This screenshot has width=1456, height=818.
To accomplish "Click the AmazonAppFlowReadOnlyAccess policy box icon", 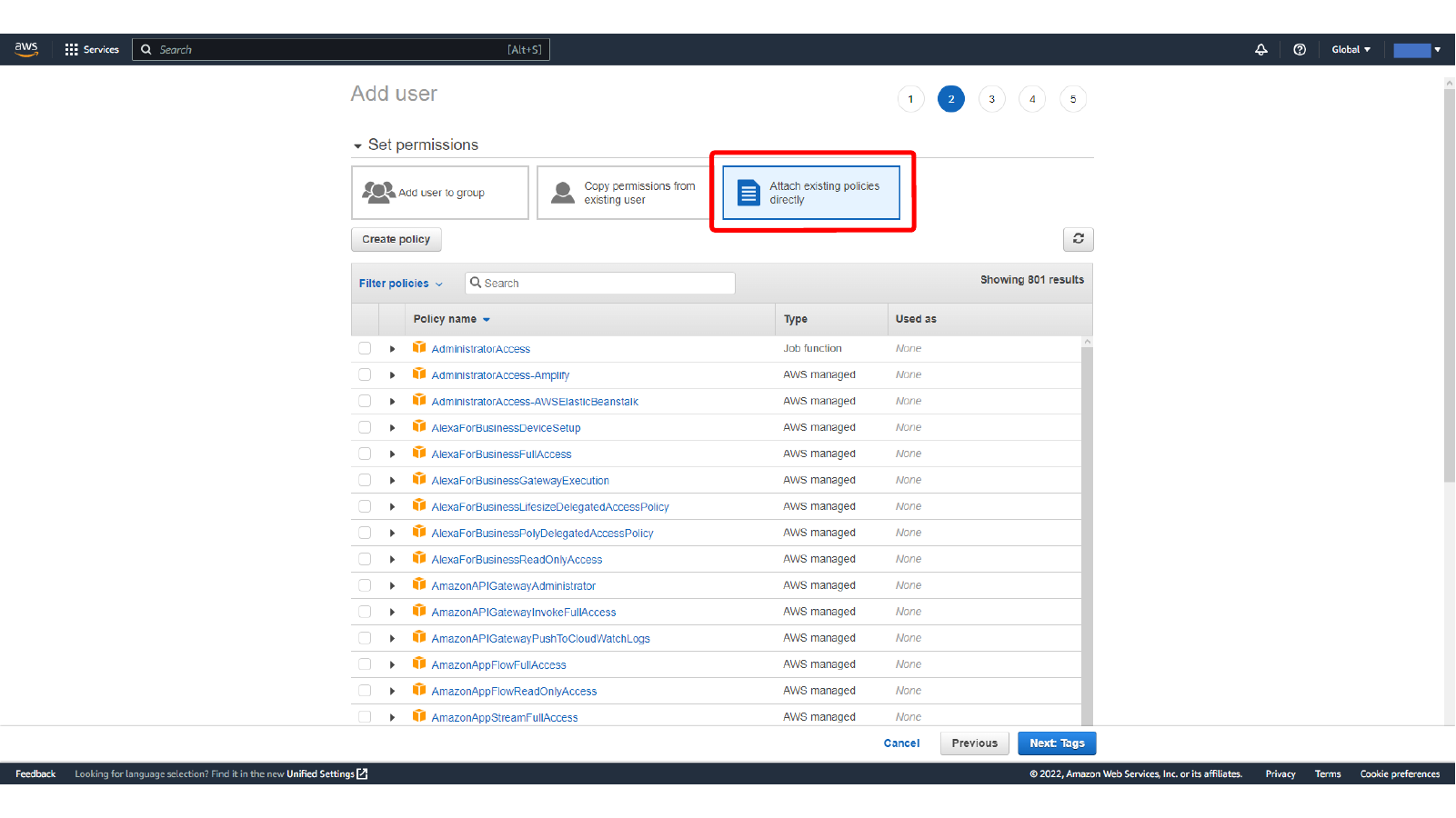I will tap(419, 690).
